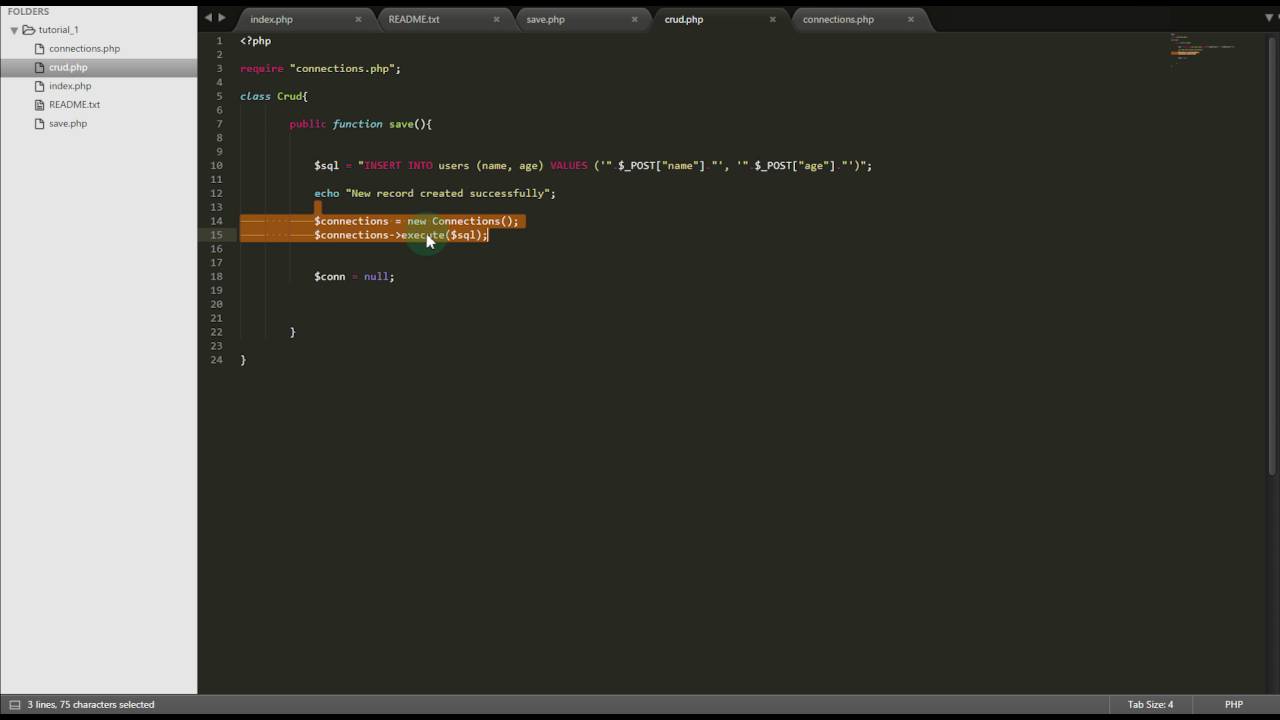Click the selection count status text
Screen dimensions: 1280x720
point(91,704)
